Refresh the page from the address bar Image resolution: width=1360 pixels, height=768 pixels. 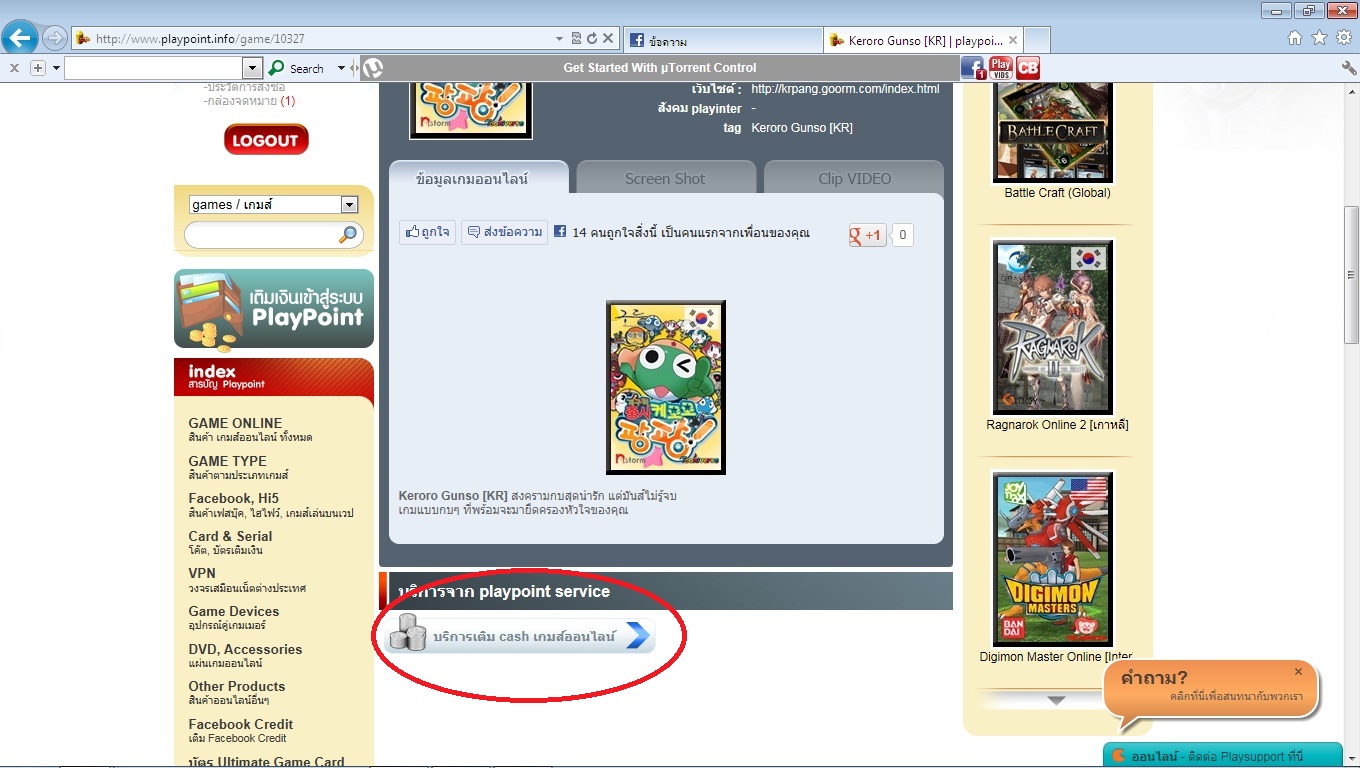coord(592,39)
